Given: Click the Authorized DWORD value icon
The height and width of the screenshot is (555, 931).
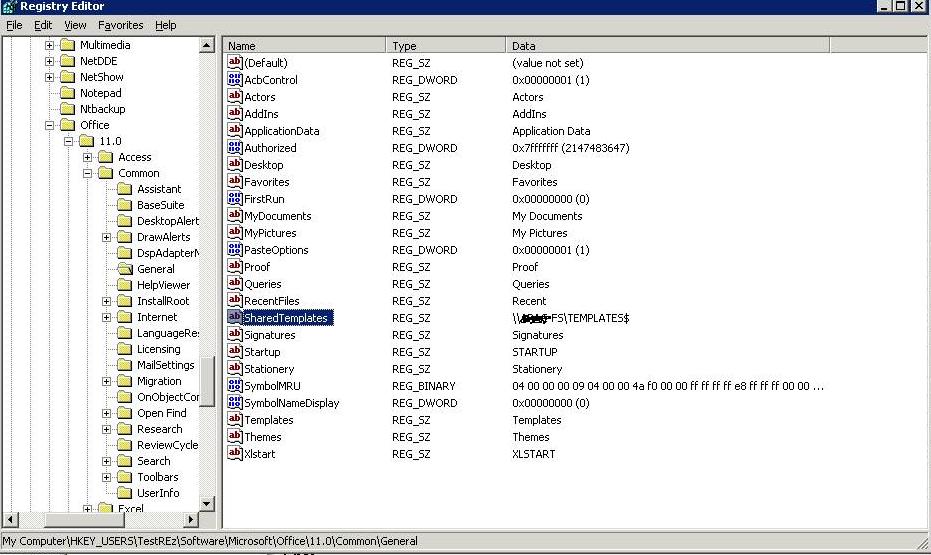Looking at the screenshot, I should coord(235,148).
